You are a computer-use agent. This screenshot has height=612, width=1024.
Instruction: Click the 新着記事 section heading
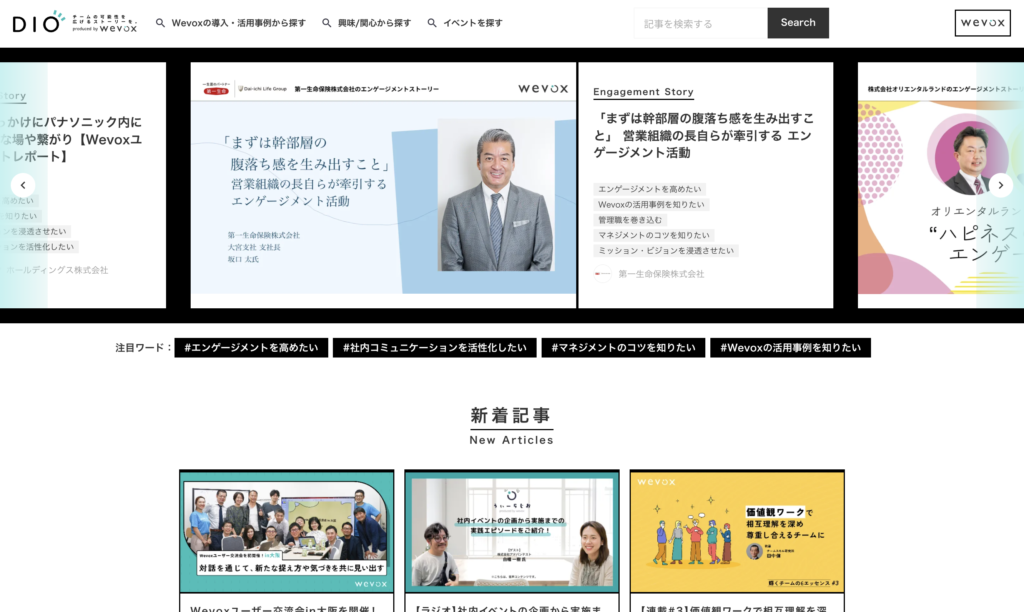tap(511, 415)
